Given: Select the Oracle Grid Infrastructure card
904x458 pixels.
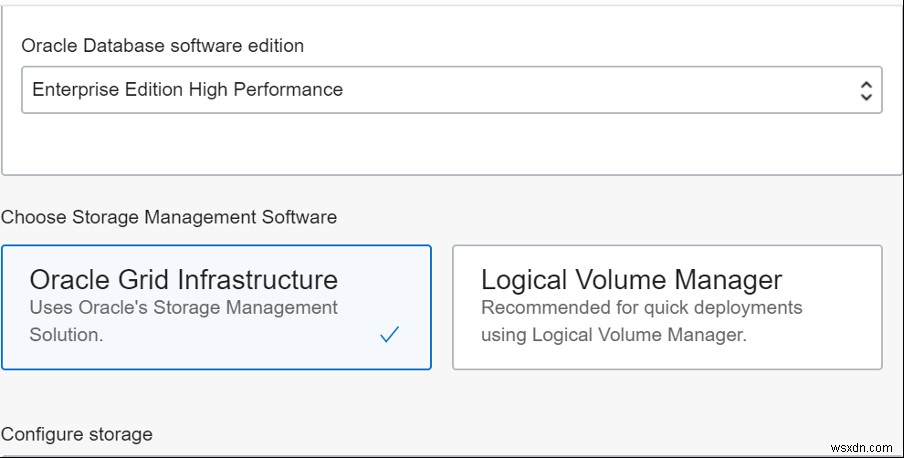Looking at the screenshot, I should (x=216, y=307).
